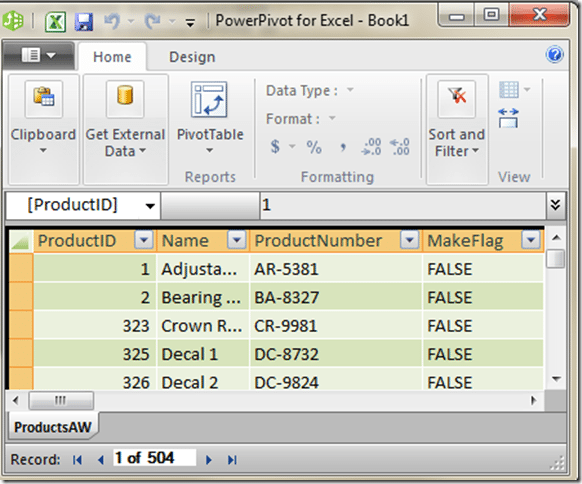Open the currency symbol dropdown arrow

pos(292,146)
